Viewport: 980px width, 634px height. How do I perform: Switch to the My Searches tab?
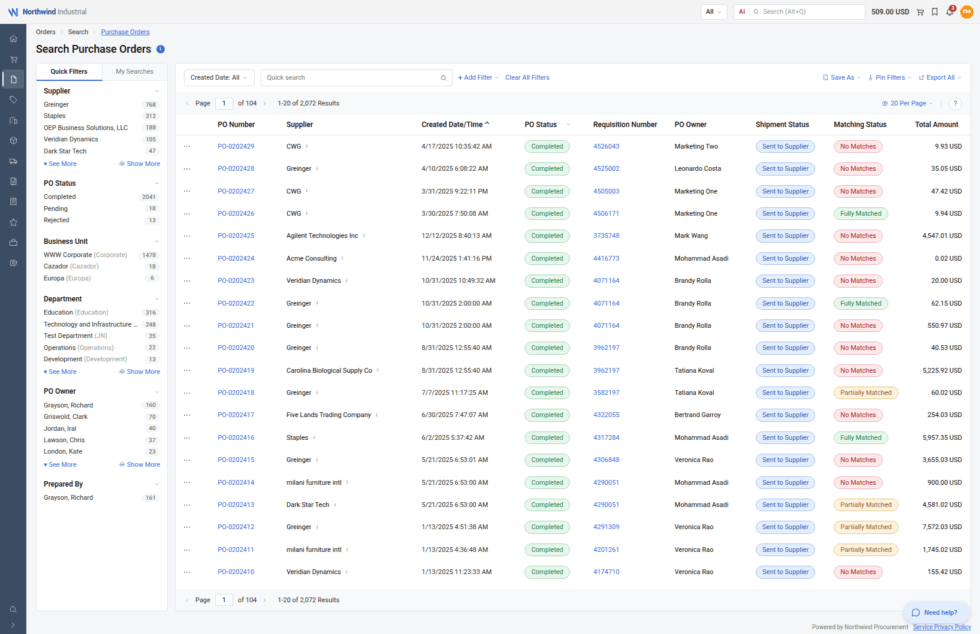pos(134,72)
